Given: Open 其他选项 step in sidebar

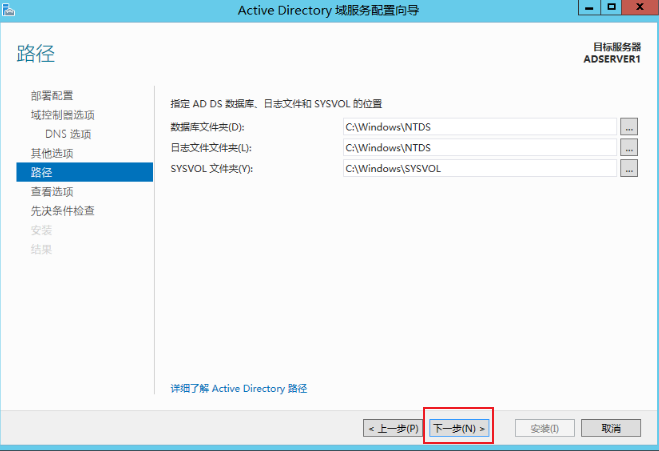Looking at the screenshot, I should coord(52,153).
